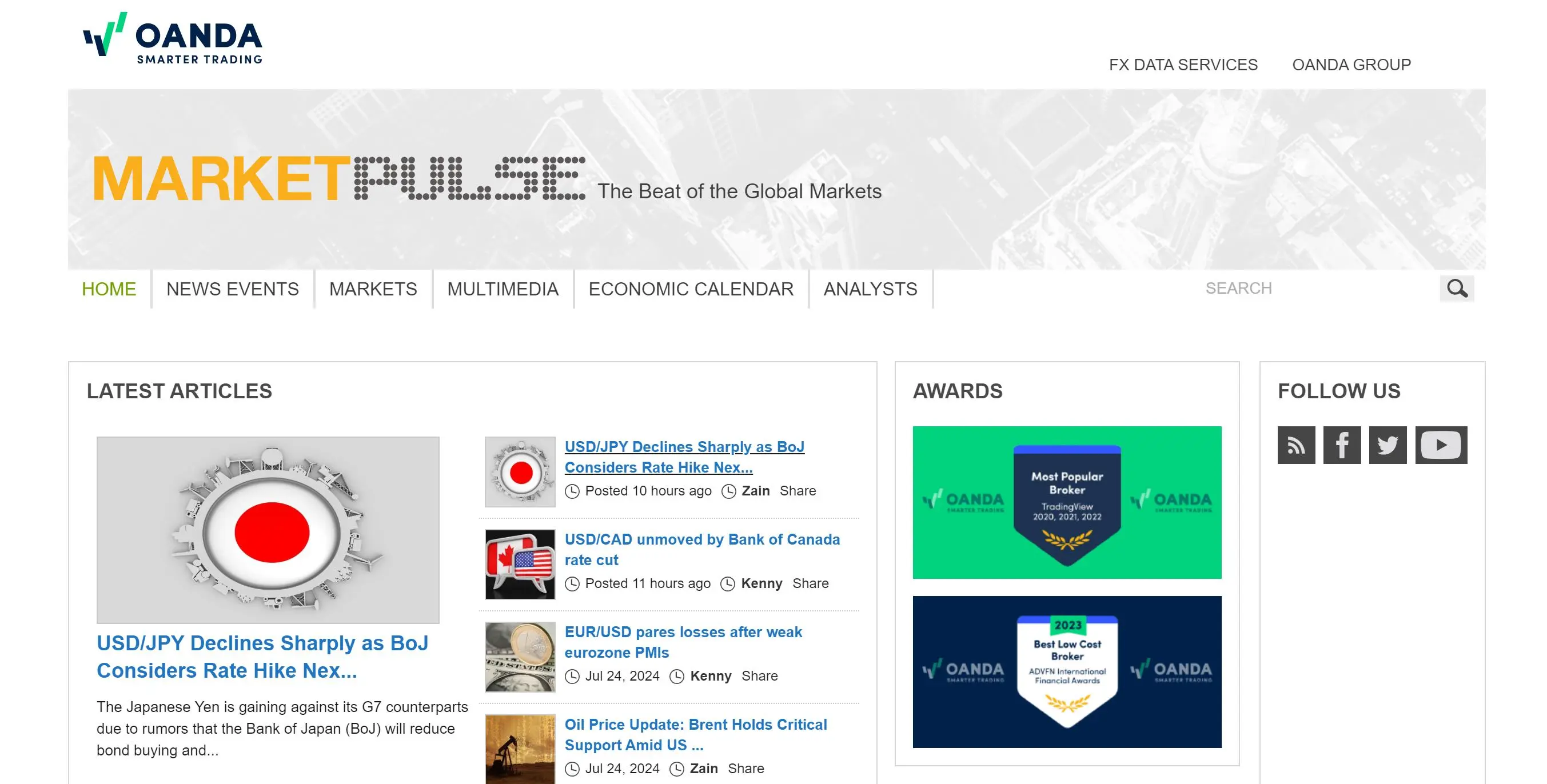This screenshot has width=1547, height=784.
Task: Open the Most Popular Broker award banner
Action: (x=1067, y=502)
